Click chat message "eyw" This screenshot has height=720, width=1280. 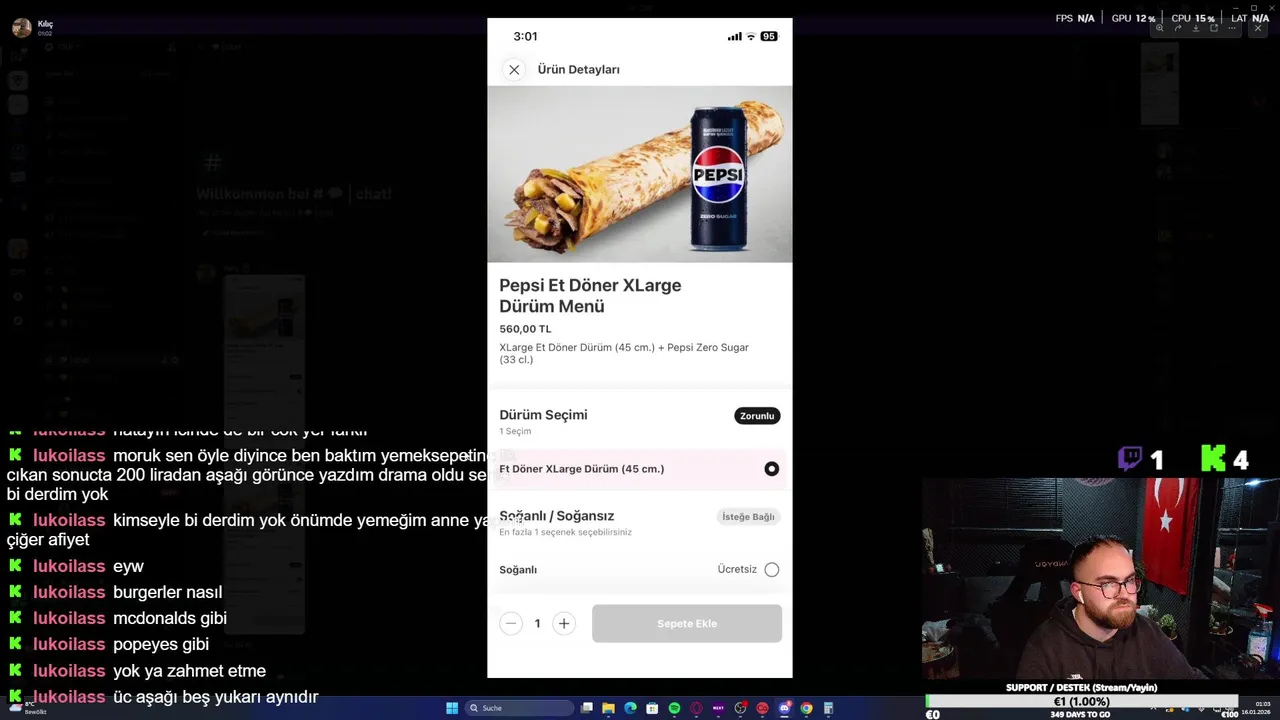click(128, 566)
